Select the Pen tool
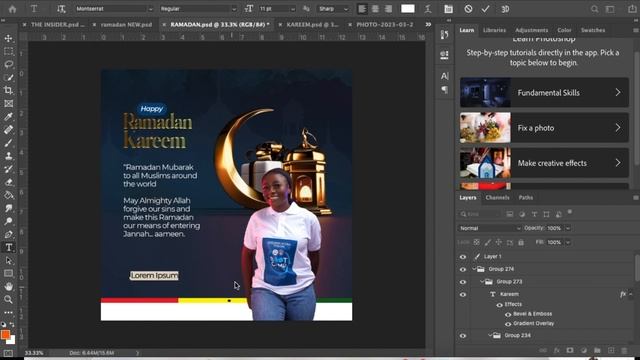 [x=8, y=234]
